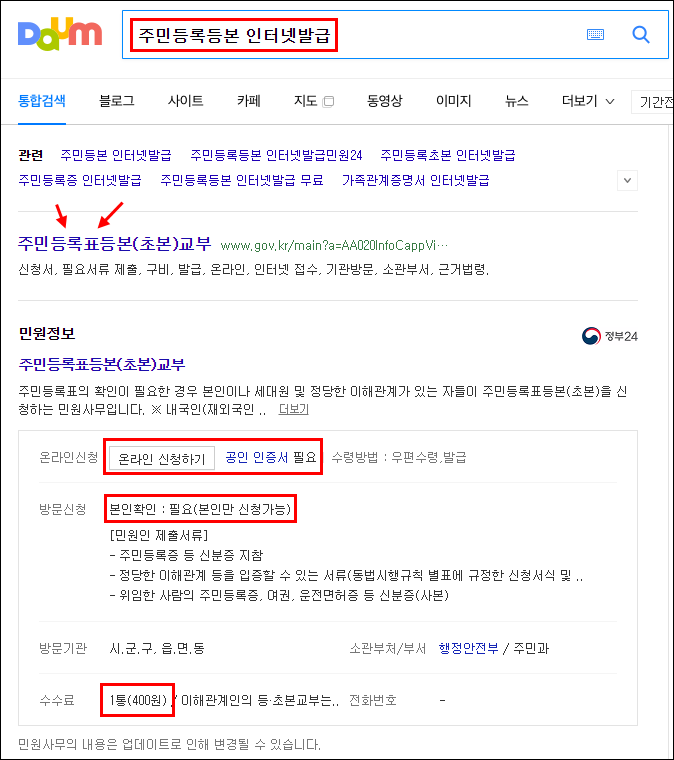This screenshot has width=674, height=760.
Task: Click the www.gov.kr result URL
Action: (x=334, y=246)
